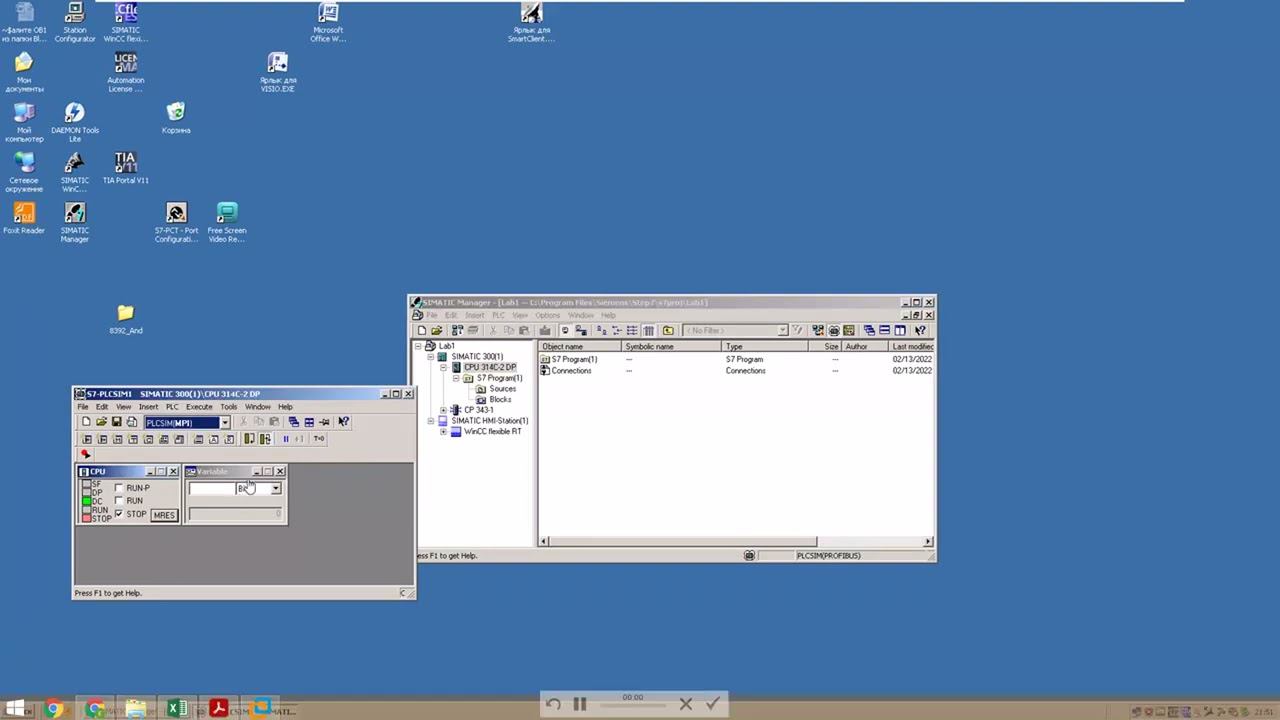Viewport: 1280px width, 720px height.
Task: Open Foxit Reader desktop shortcut
Action: point(24,218)
